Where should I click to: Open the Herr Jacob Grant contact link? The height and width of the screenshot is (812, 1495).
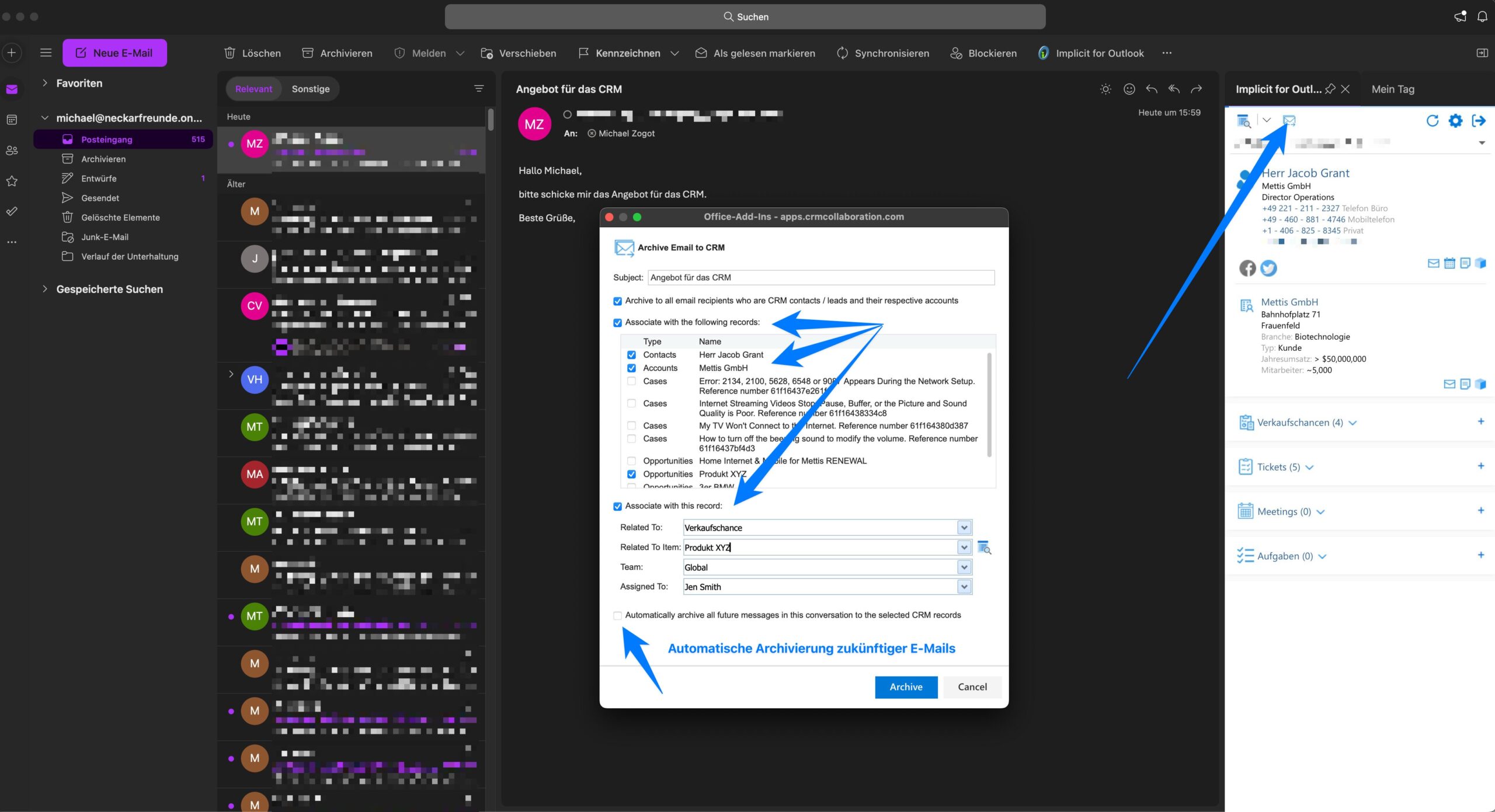point(1305,173)
